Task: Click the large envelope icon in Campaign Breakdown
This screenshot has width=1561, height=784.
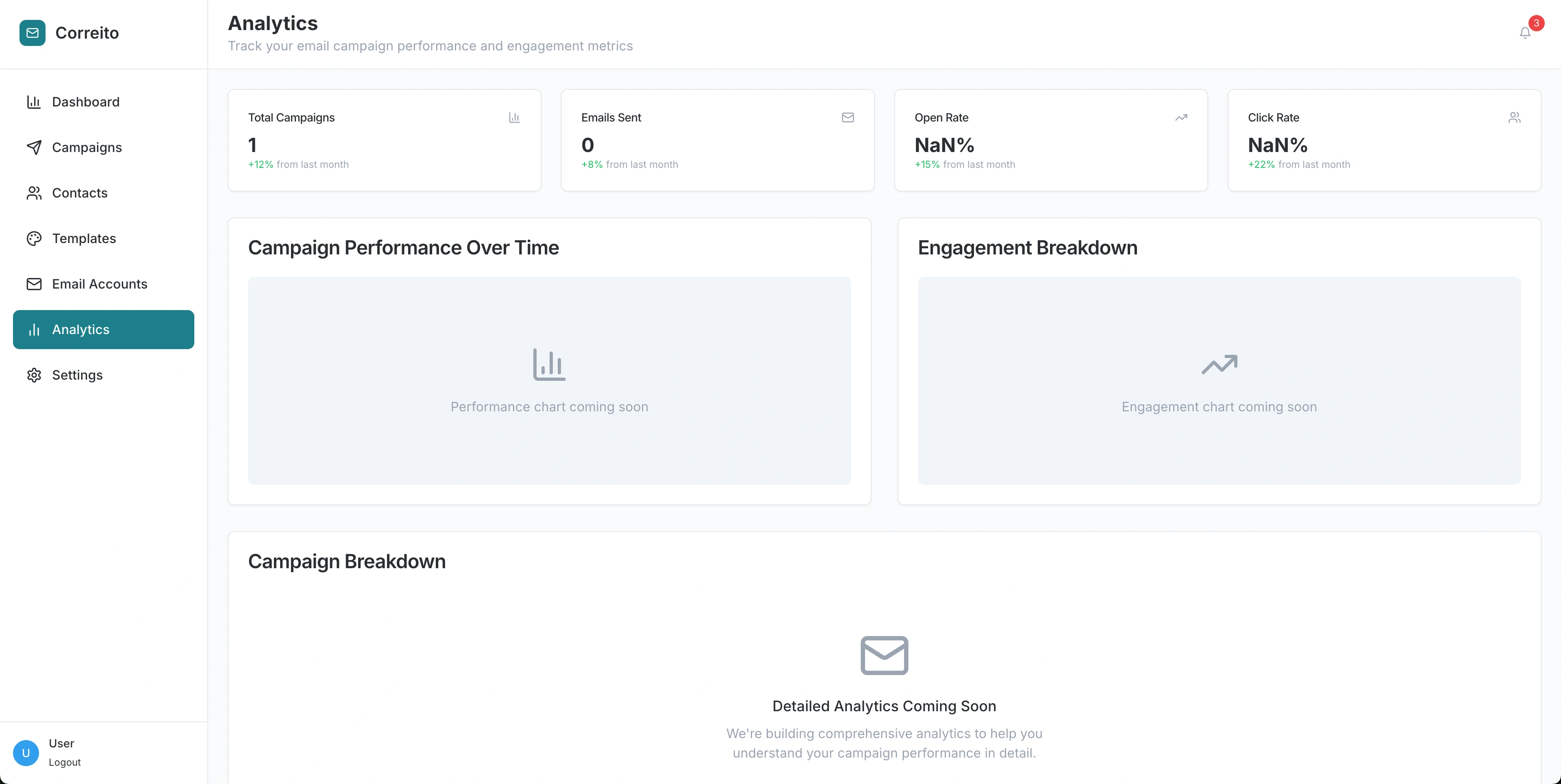Action: tap(884, 655)
